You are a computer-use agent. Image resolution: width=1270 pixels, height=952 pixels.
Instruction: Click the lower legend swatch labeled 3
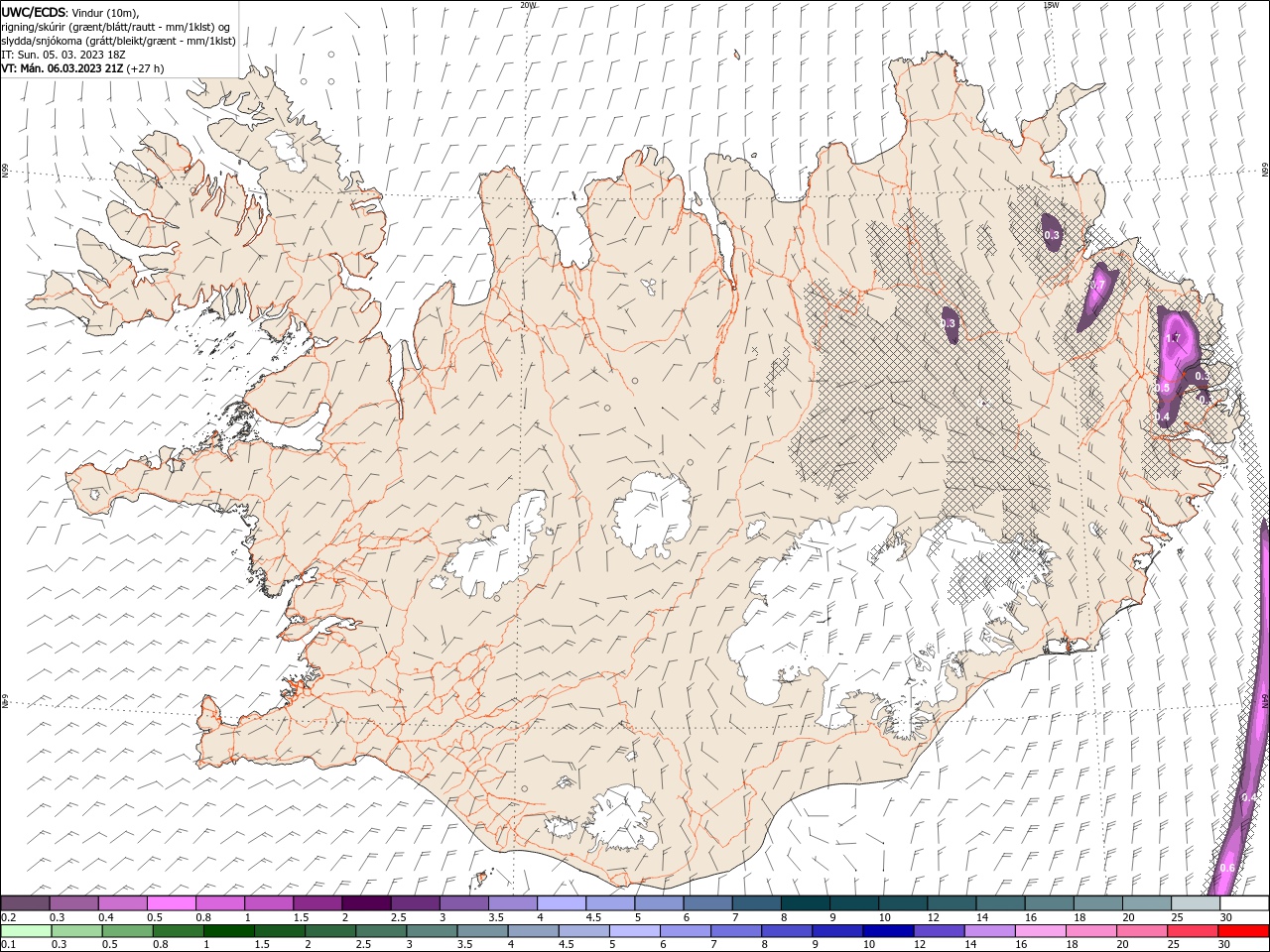432,931
